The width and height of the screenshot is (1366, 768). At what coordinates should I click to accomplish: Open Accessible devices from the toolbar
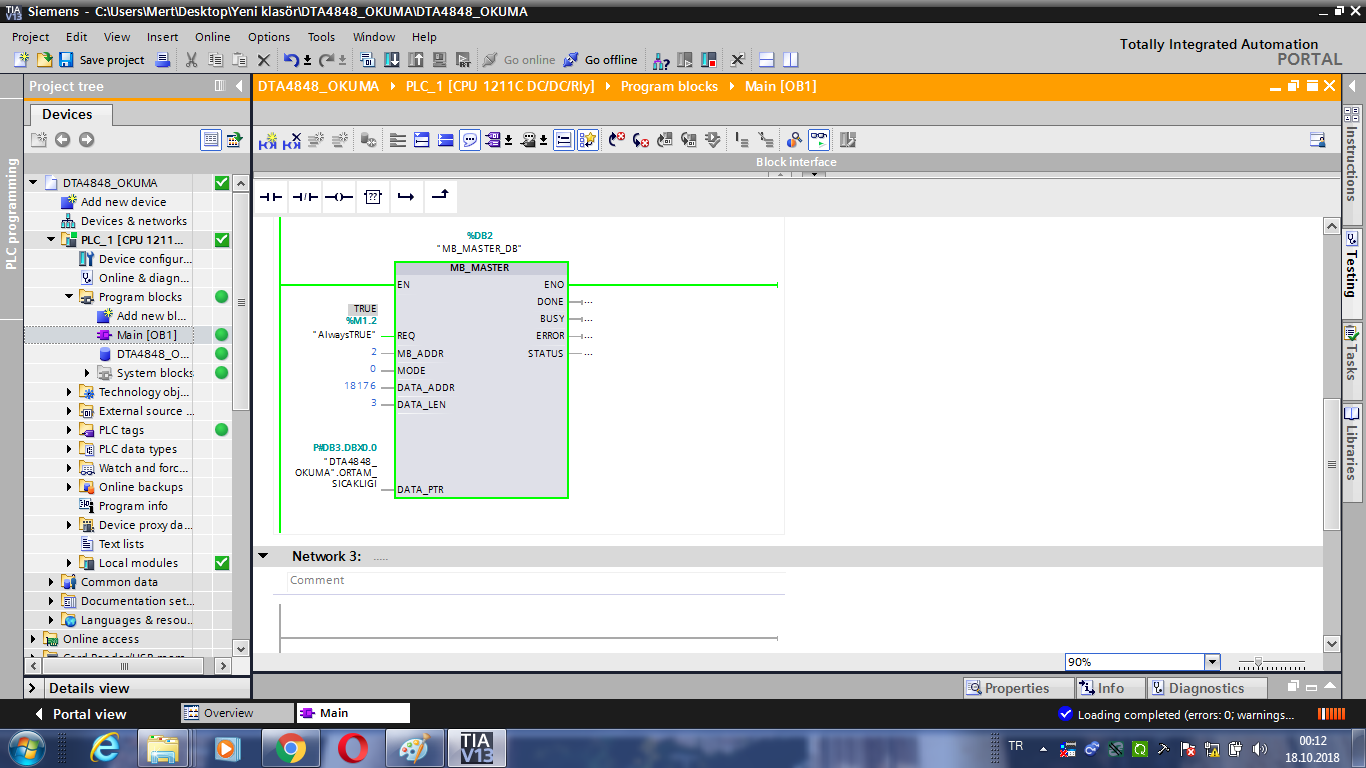point(661,60)
